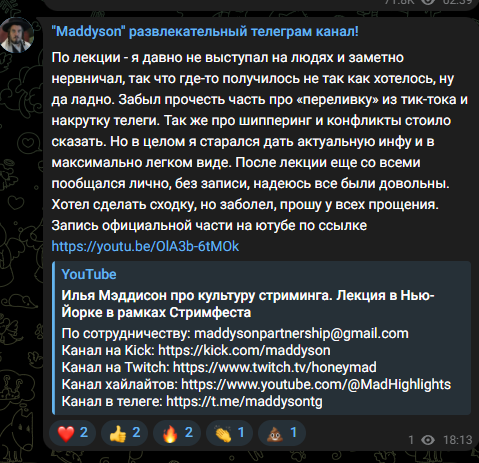Click the maddysonpartnership@gmail.com email address
The width and height of the screenshot is (479, 463).
click(x=301, y=333)
